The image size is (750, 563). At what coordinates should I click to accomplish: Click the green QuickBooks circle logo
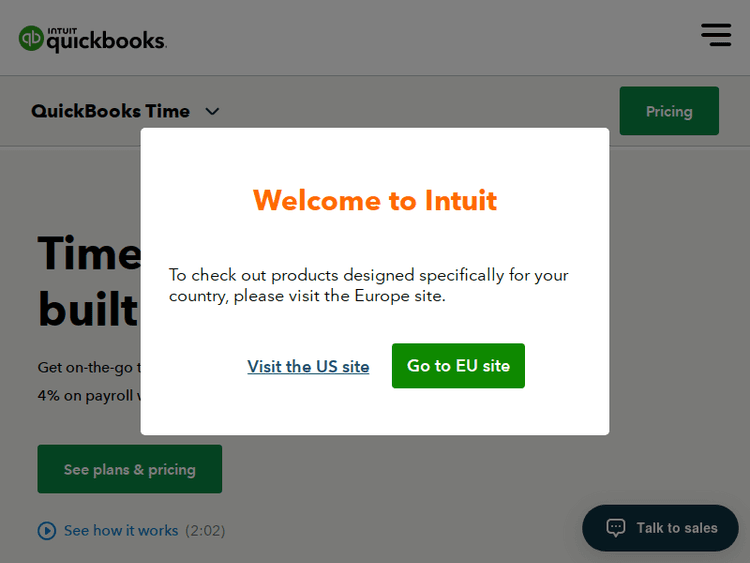tap(31, 39)
